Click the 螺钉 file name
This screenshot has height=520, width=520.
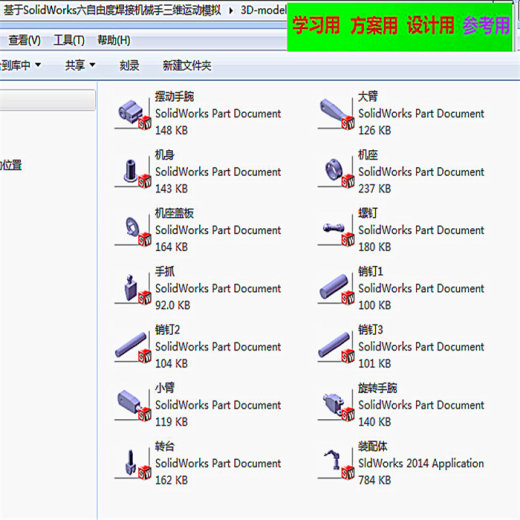(x=368, y=213)
